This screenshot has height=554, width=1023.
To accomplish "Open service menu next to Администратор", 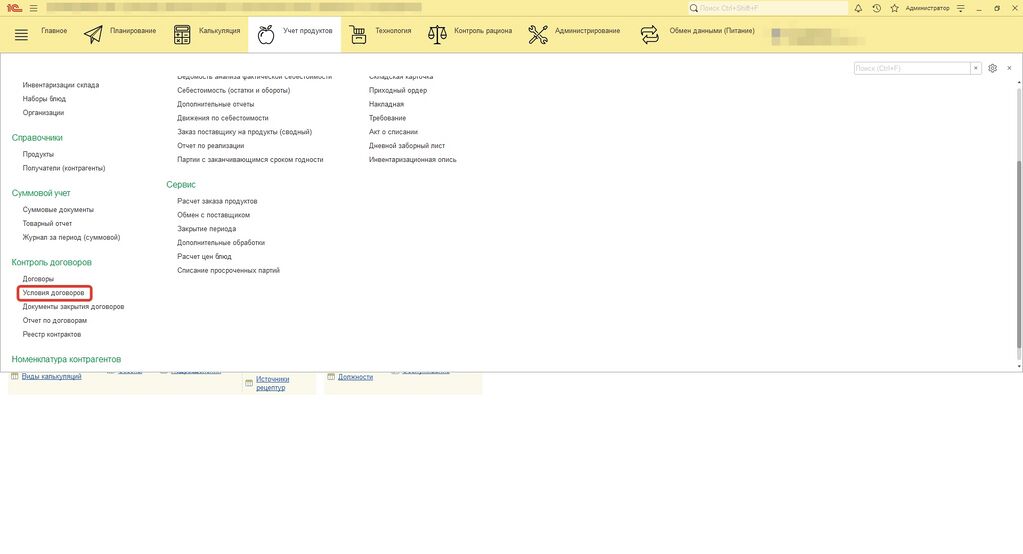I will click(961, 8).
